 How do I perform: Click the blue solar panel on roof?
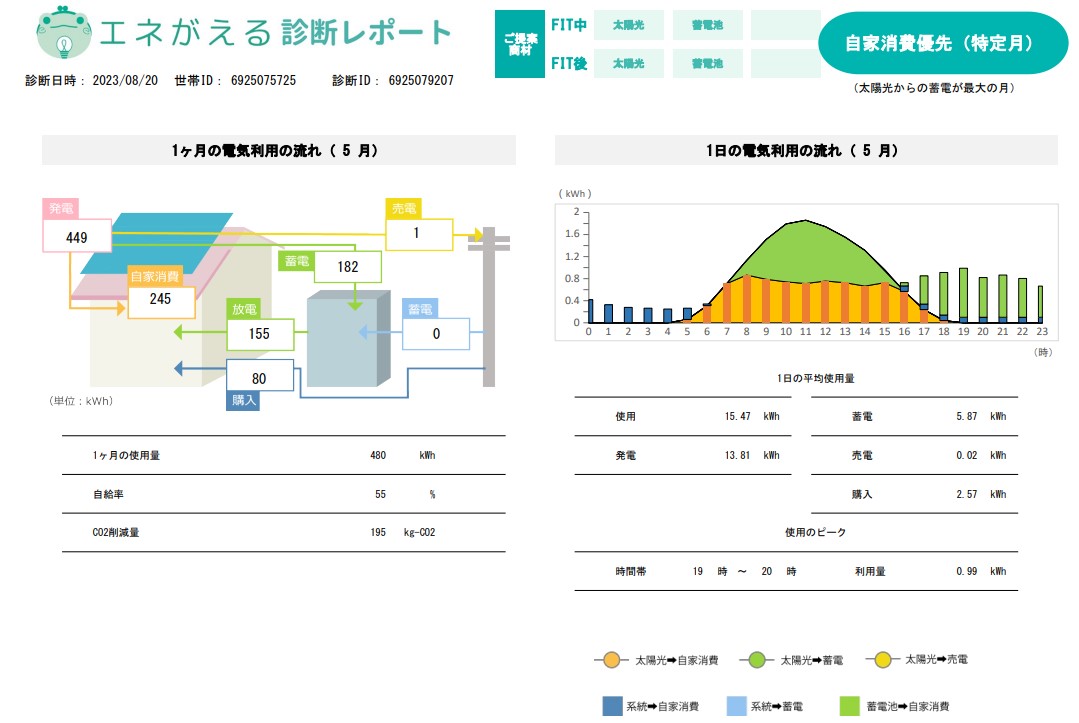157,243
